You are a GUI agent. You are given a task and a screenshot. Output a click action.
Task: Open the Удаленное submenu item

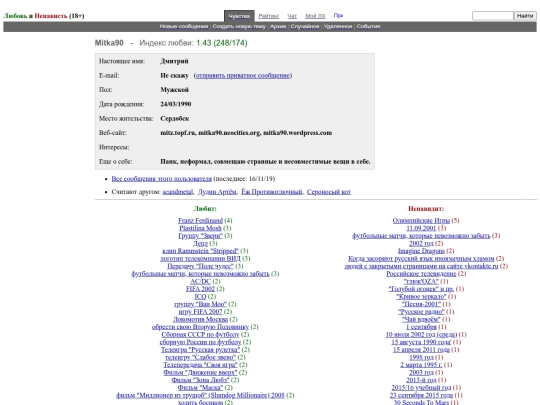pyautogui.click(x=338, y=27)
